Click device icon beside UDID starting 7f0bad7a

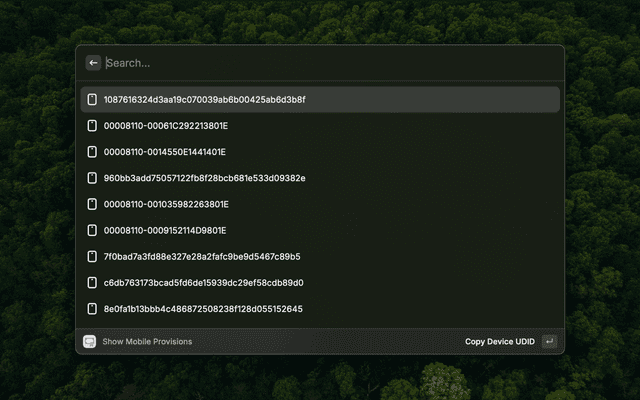tap(92, 257)
